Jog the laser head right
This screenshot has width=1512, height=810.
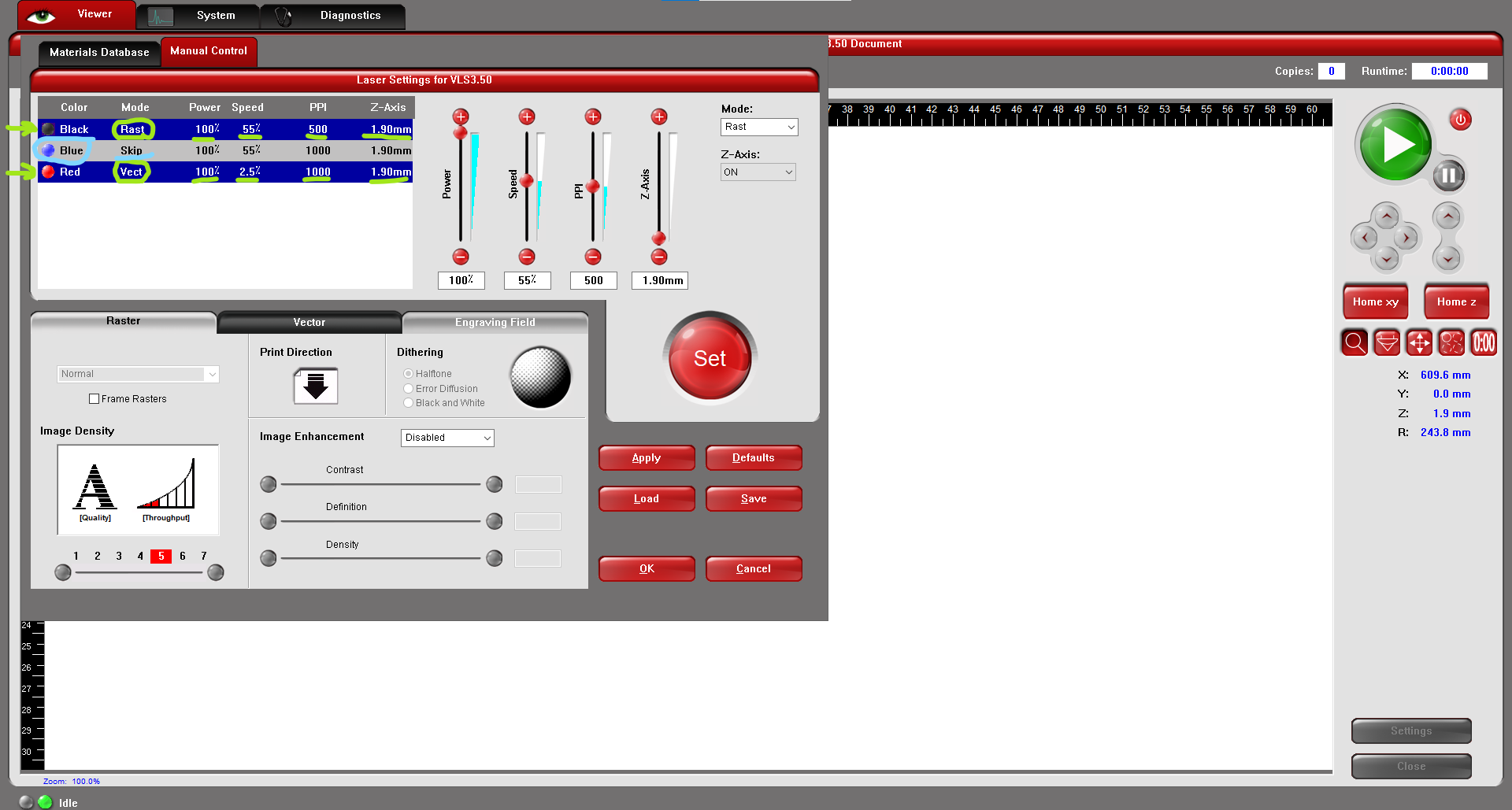click(x=1406, y=237)
